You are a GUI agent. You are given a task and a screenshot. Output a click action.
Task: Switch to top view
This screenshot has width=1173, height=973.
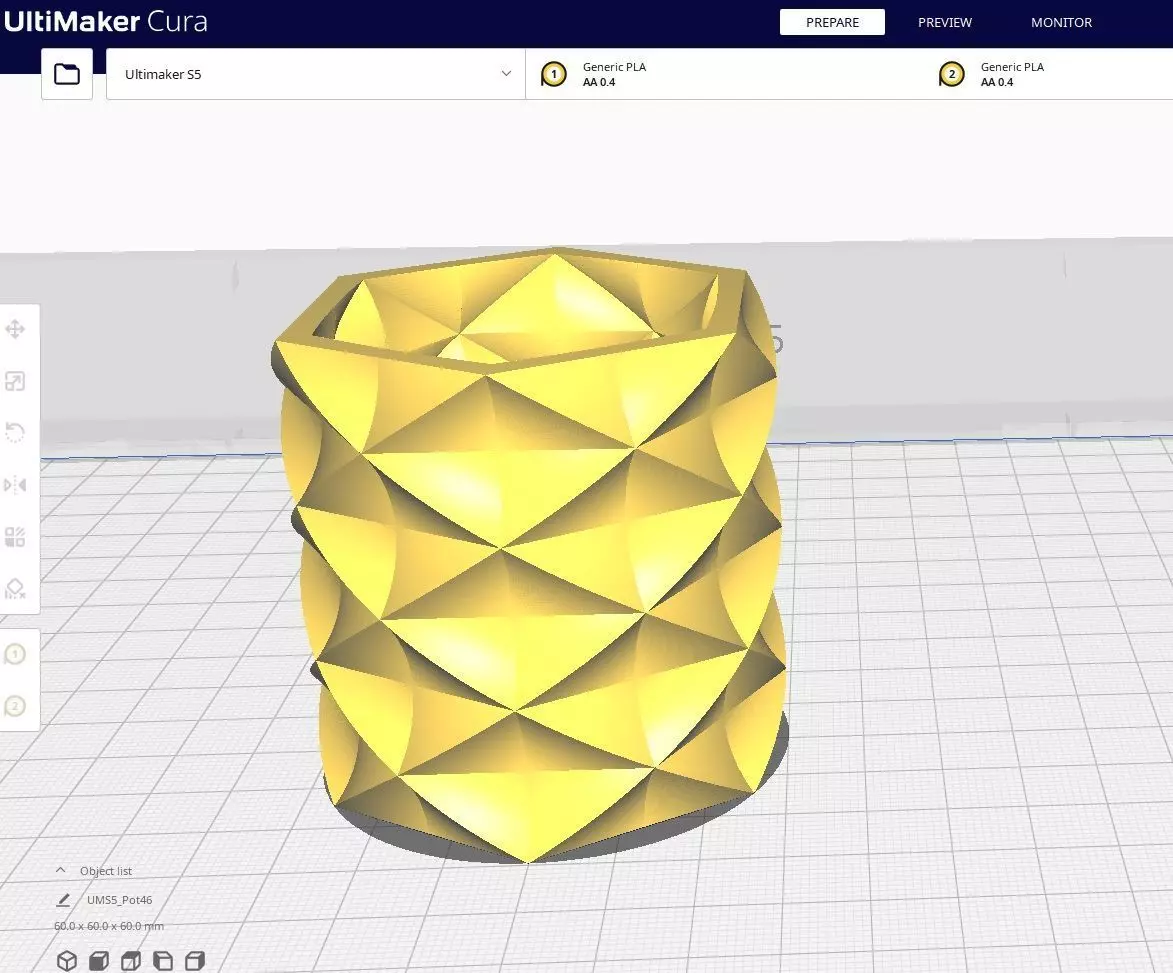(131, 960)
